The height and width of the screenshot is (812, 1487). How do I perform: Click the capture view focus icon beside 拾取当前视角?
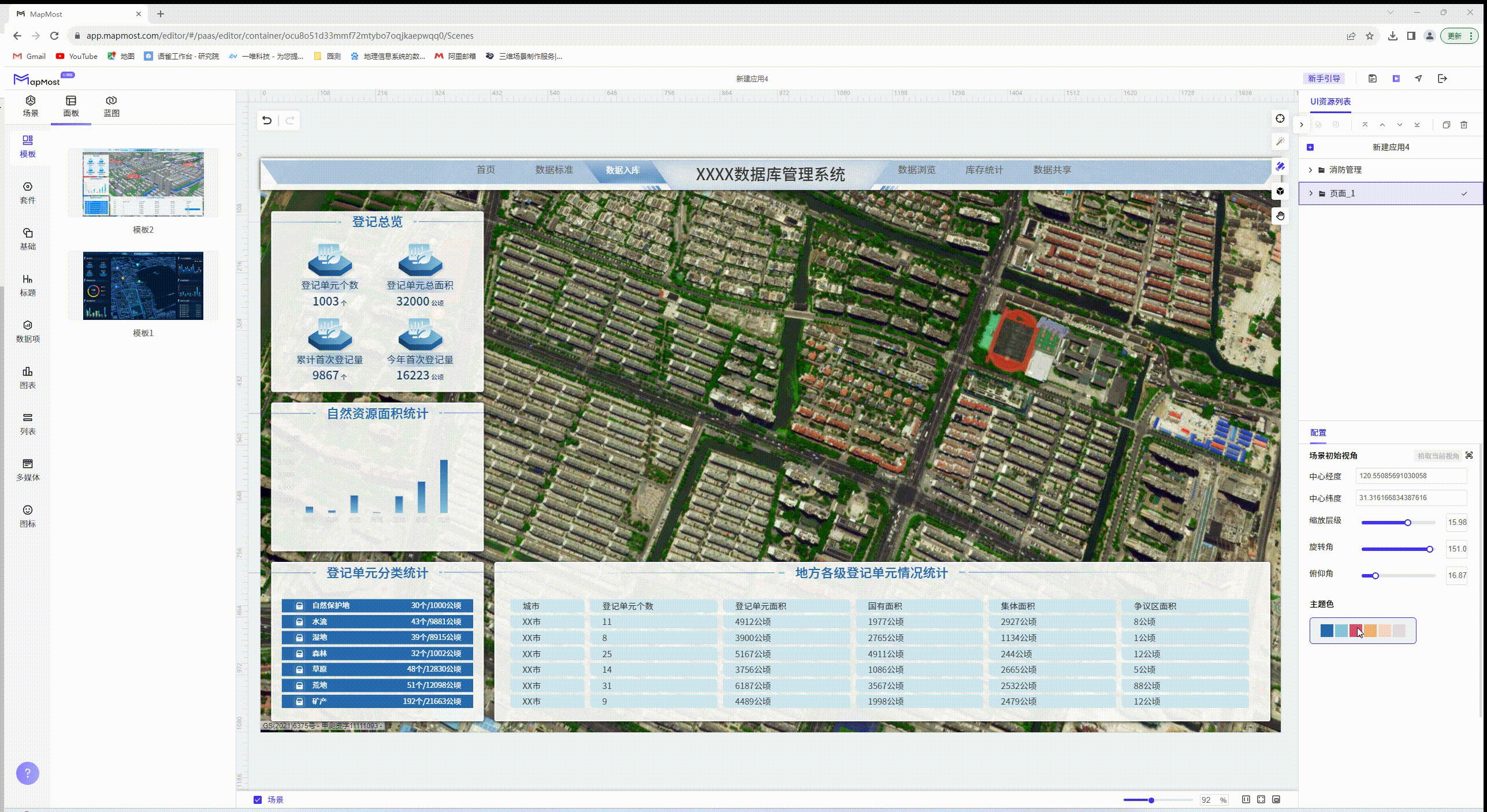(x=1470, y=456)
